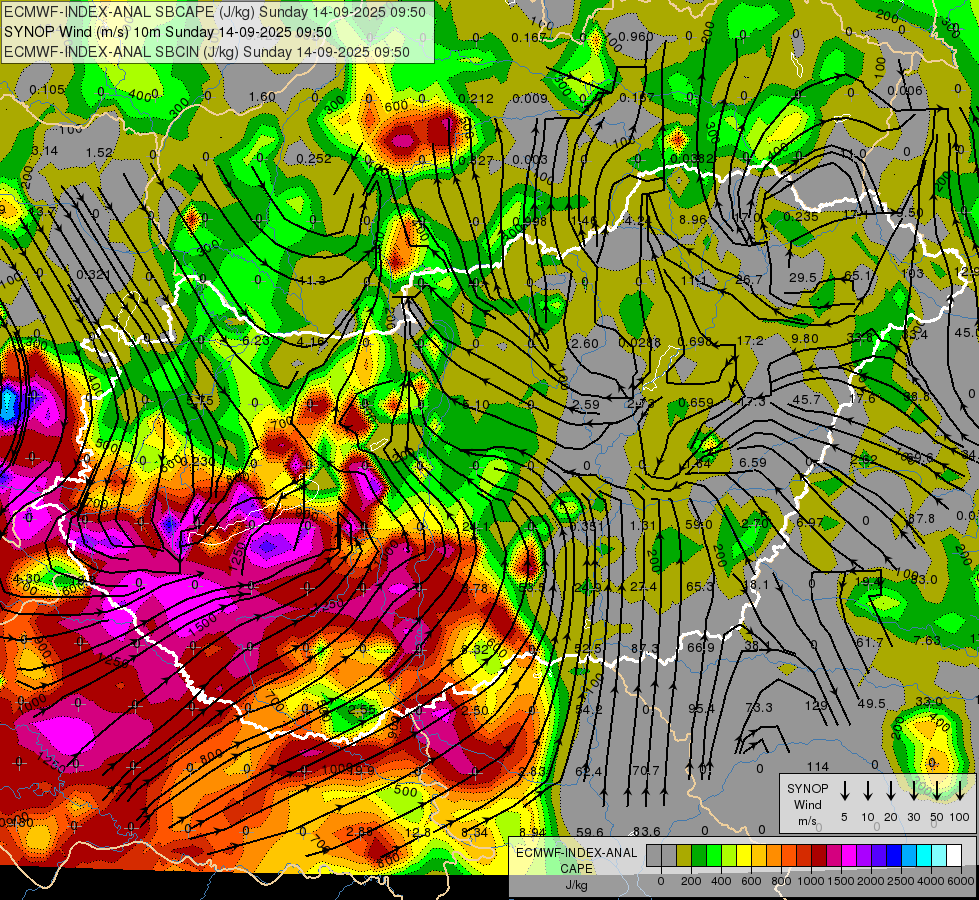Screen dimensions: 979x900
Task: Click the '8.96' value on the map
Action: 693,219
